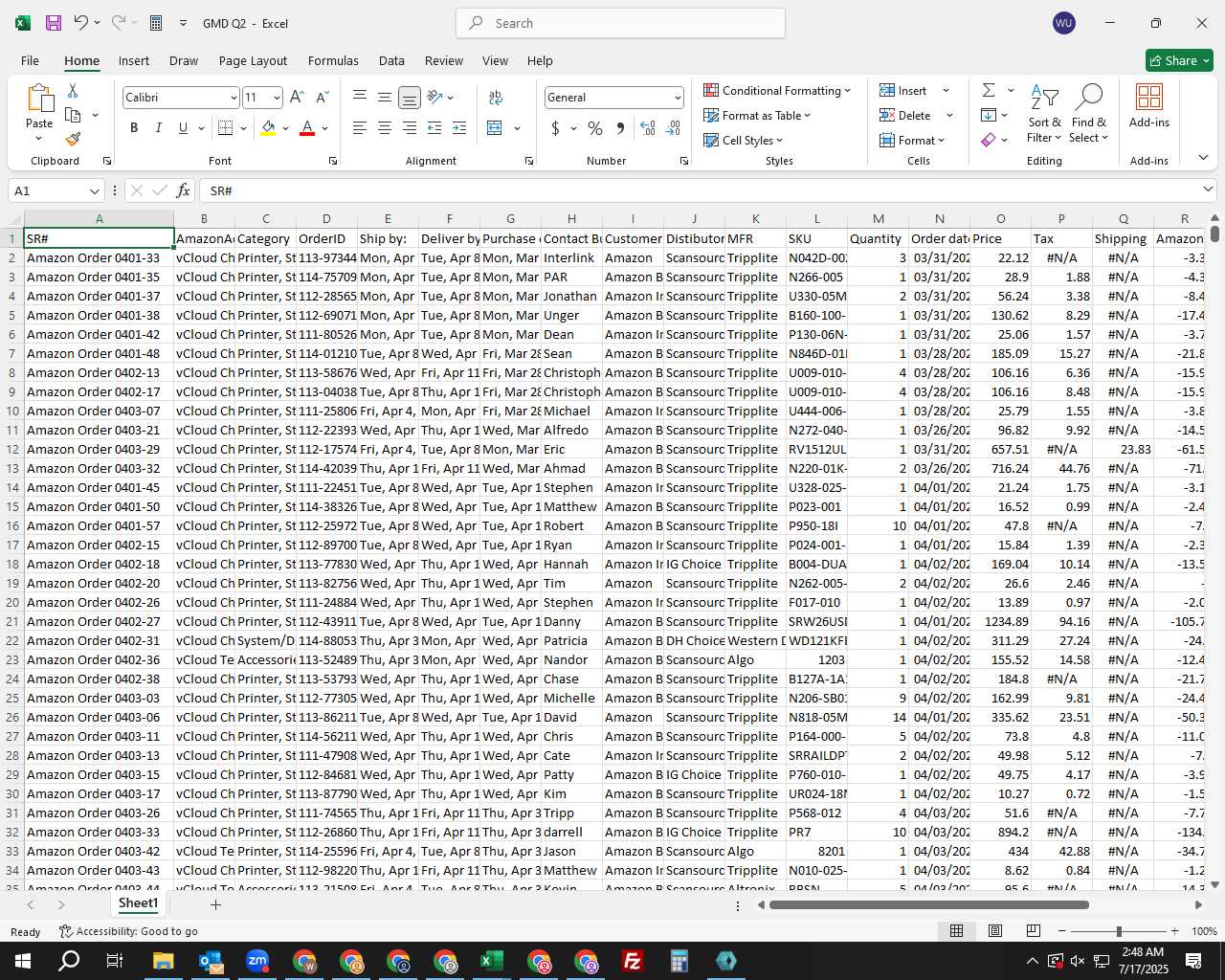The image size is (1225, 980).
Task: Add a new sheet with plus icon
Action: [215, 904]
